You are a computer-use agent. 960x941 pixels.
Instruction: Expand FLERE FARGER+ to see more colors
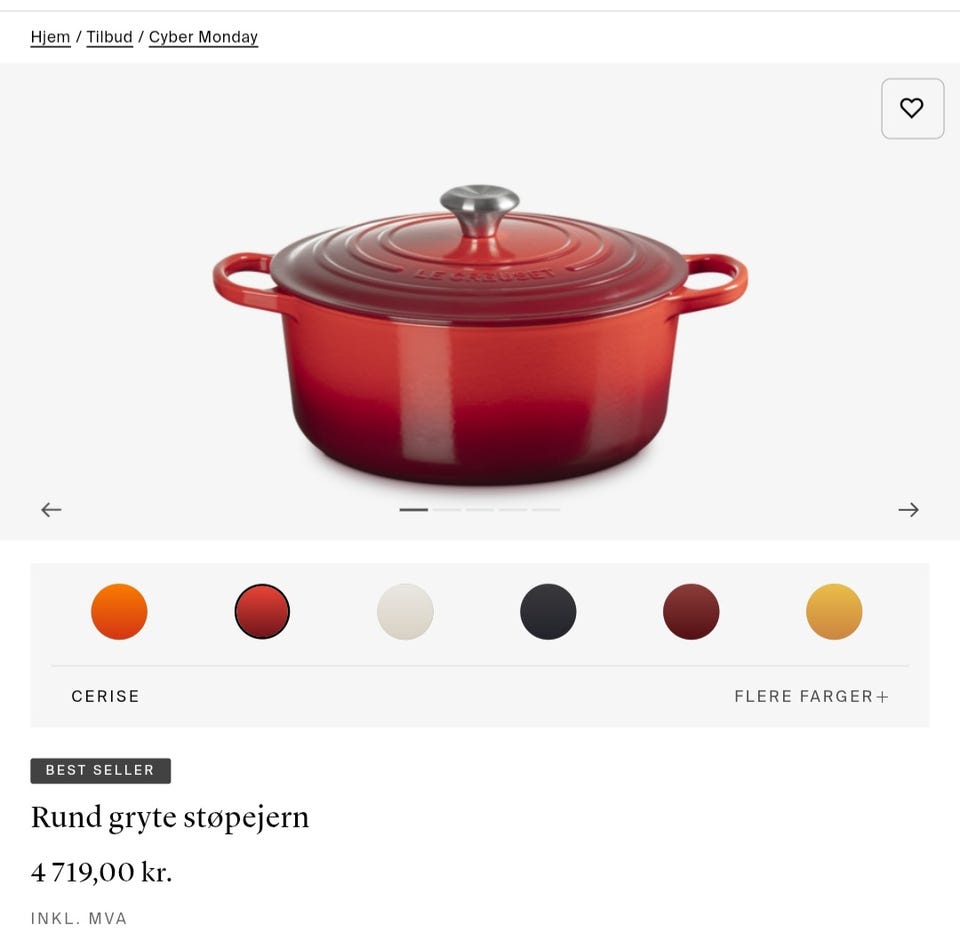(811, 696)
